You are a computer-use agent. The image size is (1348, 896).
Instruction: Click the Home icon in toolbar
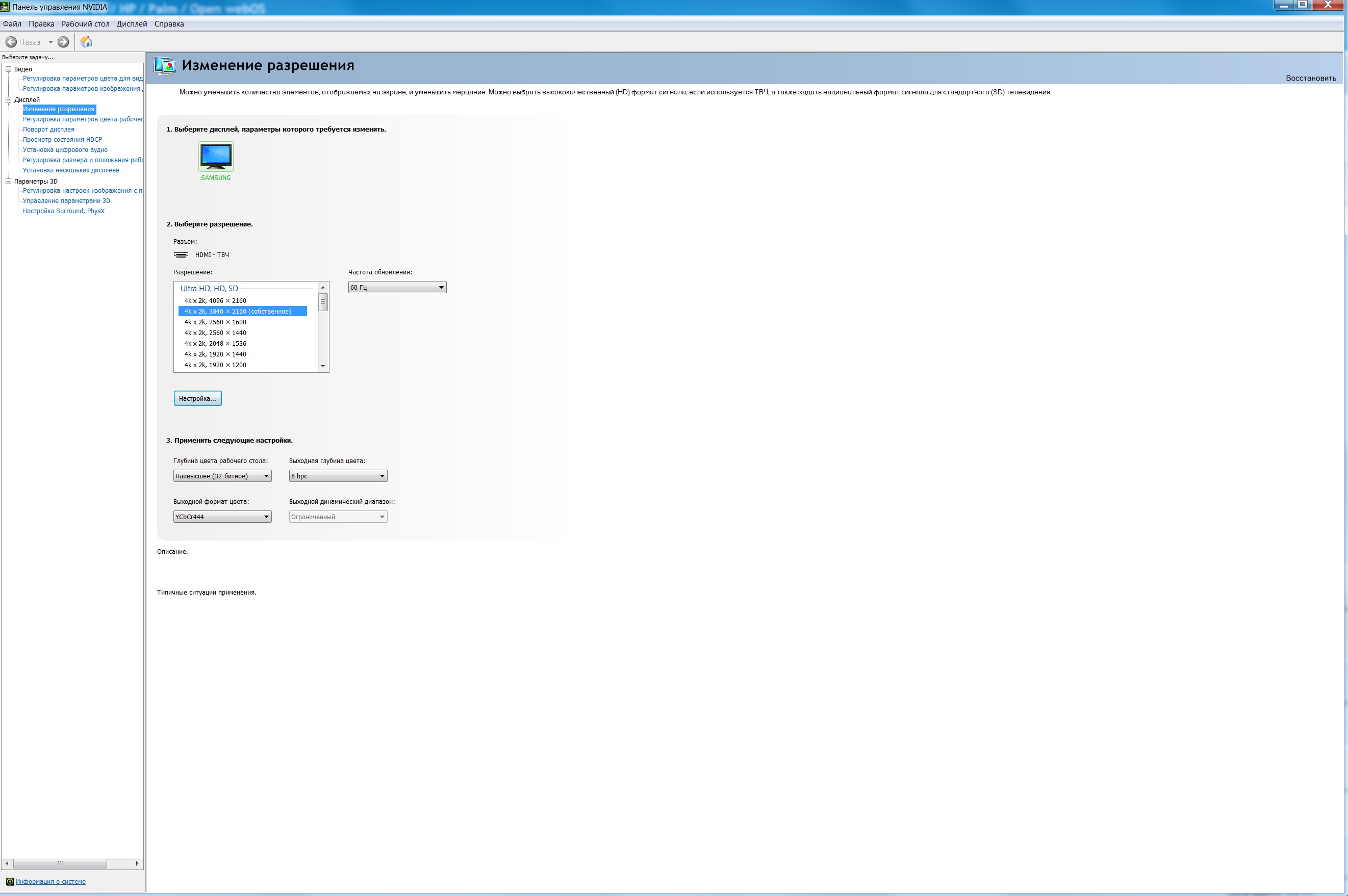click(x=86, y=42)
